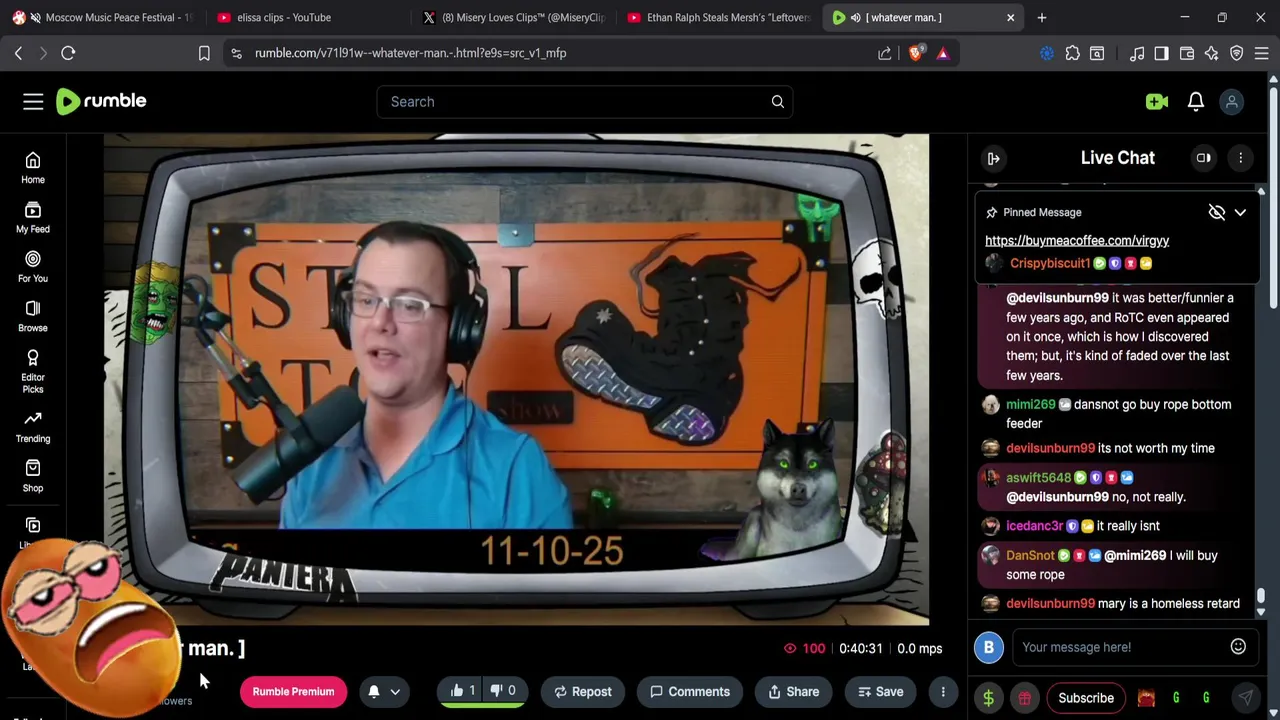Click the icedanc3r username in chat
Screen dimensions: 1280x720
(x=1034, y=525)
